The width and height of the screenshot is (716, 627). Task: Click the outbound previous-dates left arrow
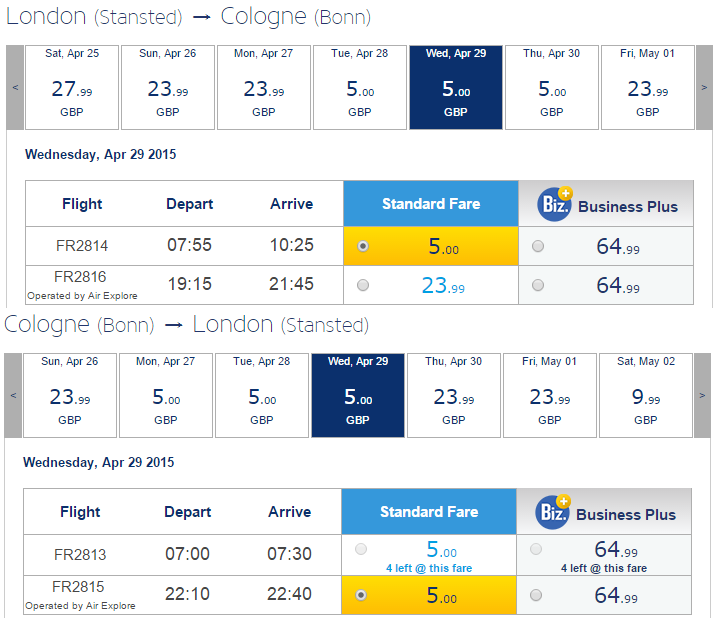tap(15, 87)
